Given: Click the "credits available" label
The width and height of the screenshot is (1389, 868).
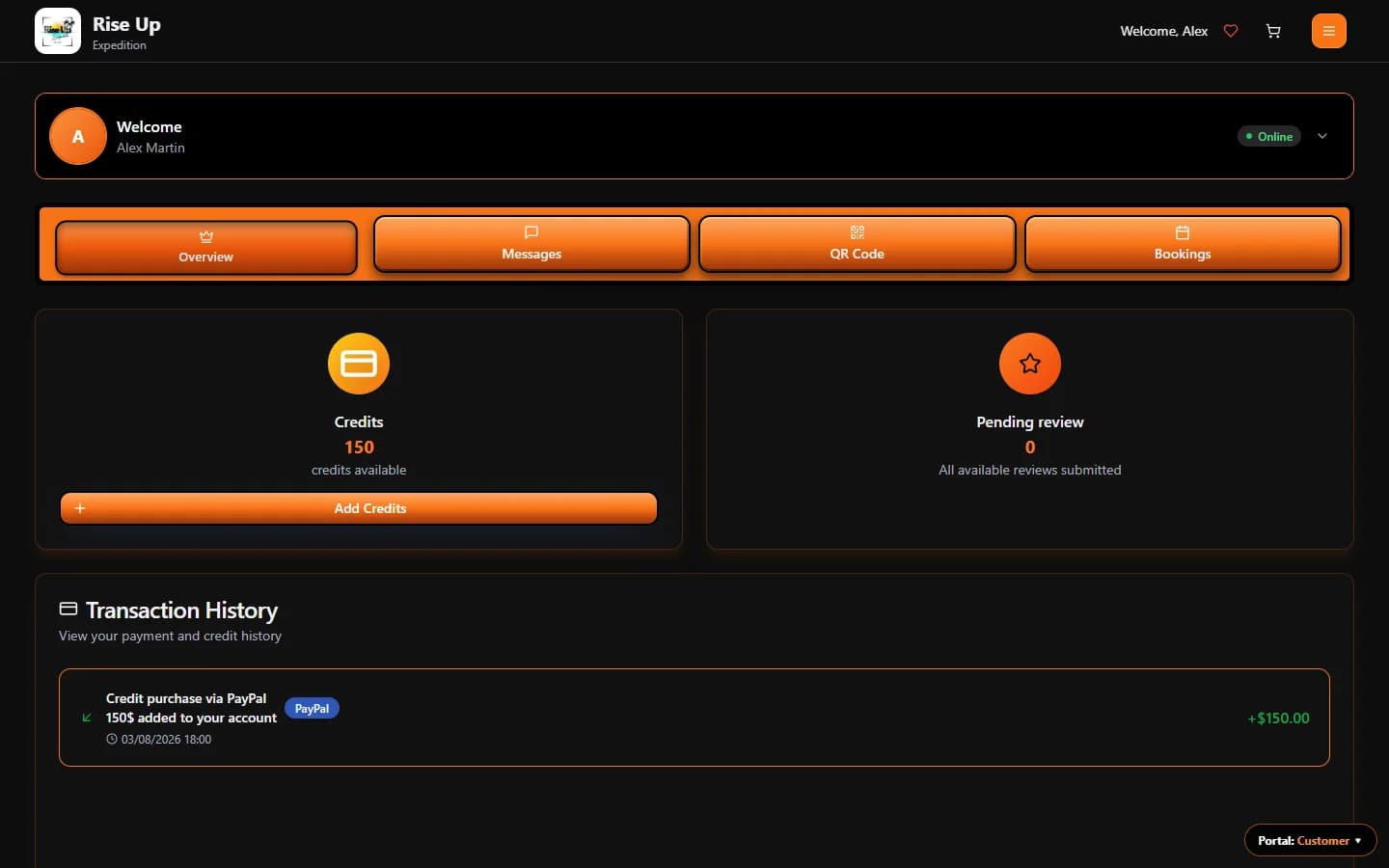Looking at the screenshot, I should pos(359,470).
